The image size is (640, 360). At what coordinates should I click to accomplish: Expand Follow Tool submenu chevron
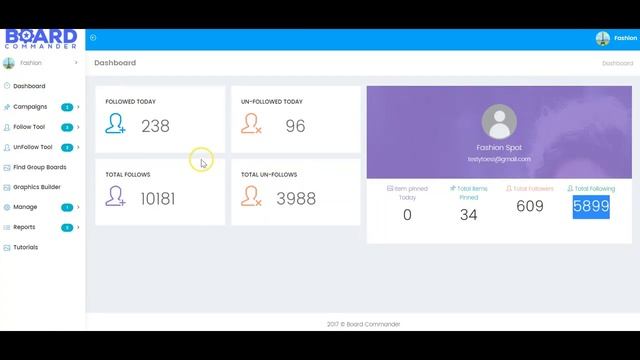tap(78, 127)
